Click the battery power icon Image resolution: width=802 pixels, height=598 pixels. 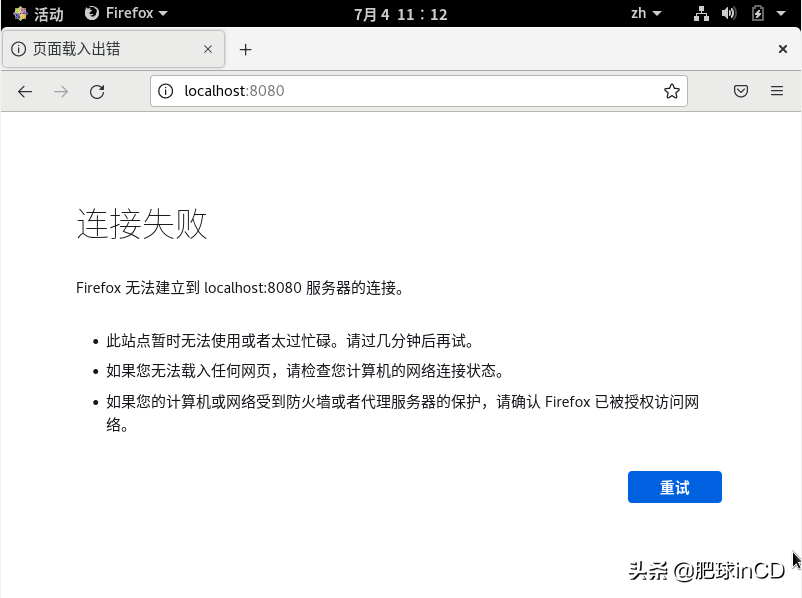(x=758, y=13)
